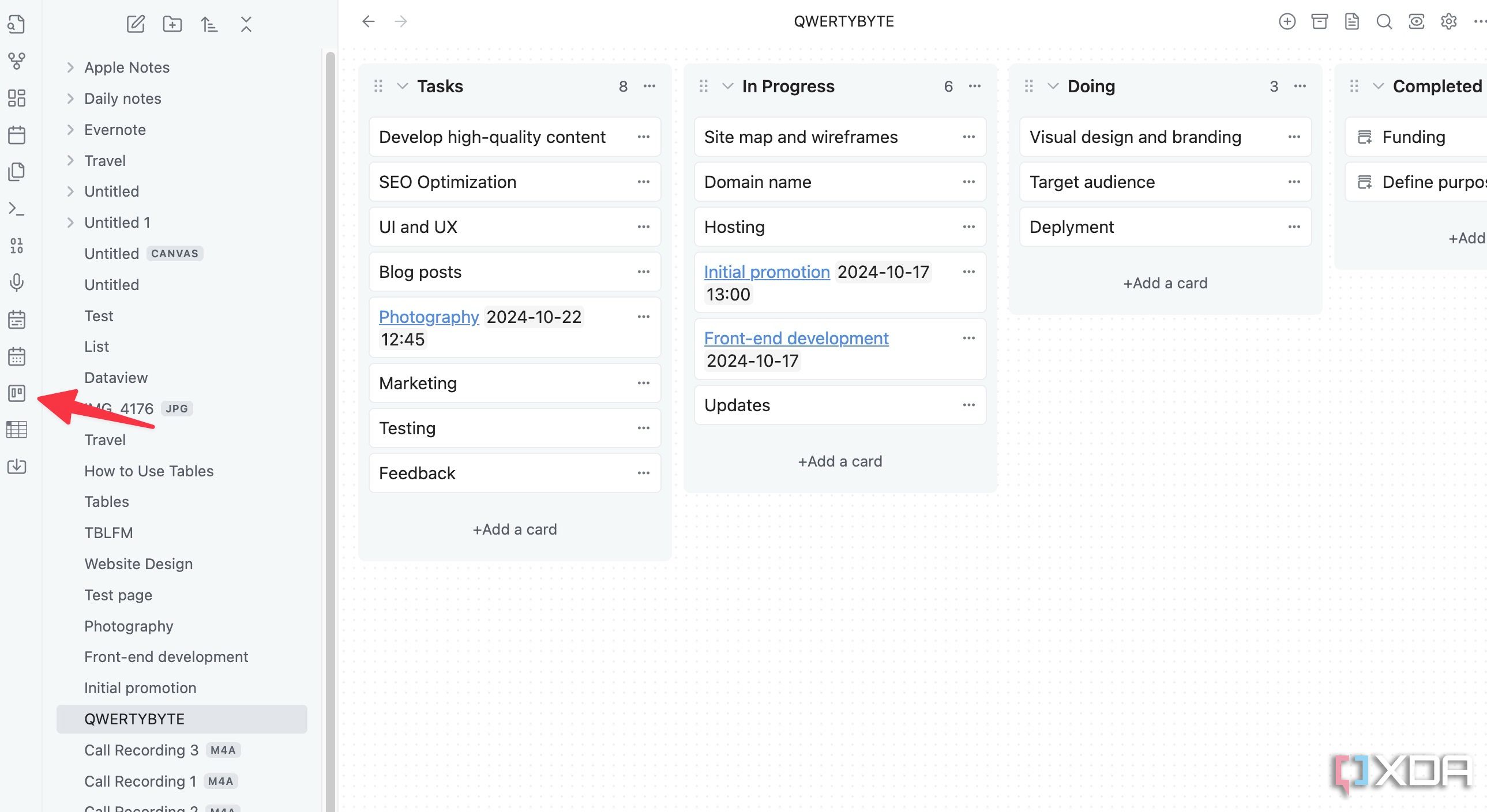Screen dimensions: 1487x812
Task: Select the sort/reorder notes icon
Action: pos(209,24)
